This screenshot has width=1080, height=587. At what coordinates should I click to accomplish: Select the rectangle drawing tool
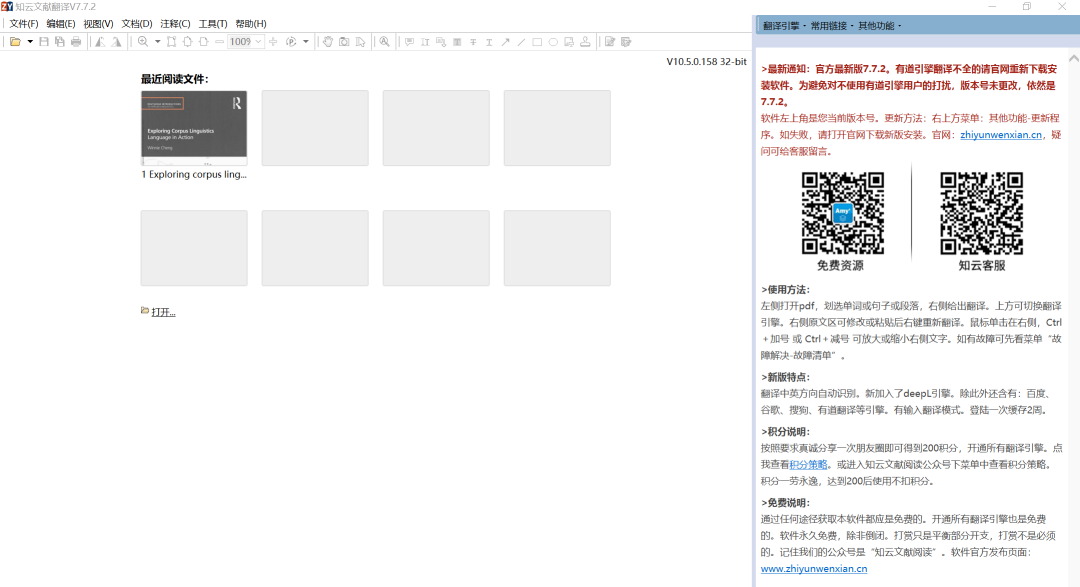tap(537, 42)
